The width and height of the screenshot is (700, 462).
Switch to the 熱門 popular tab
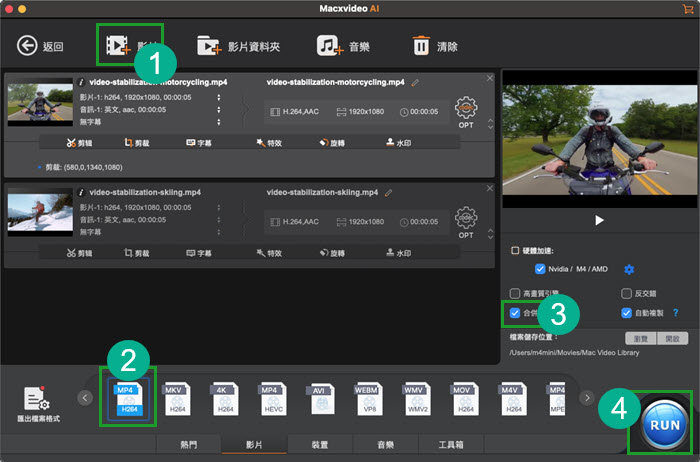tap(188, 445)
